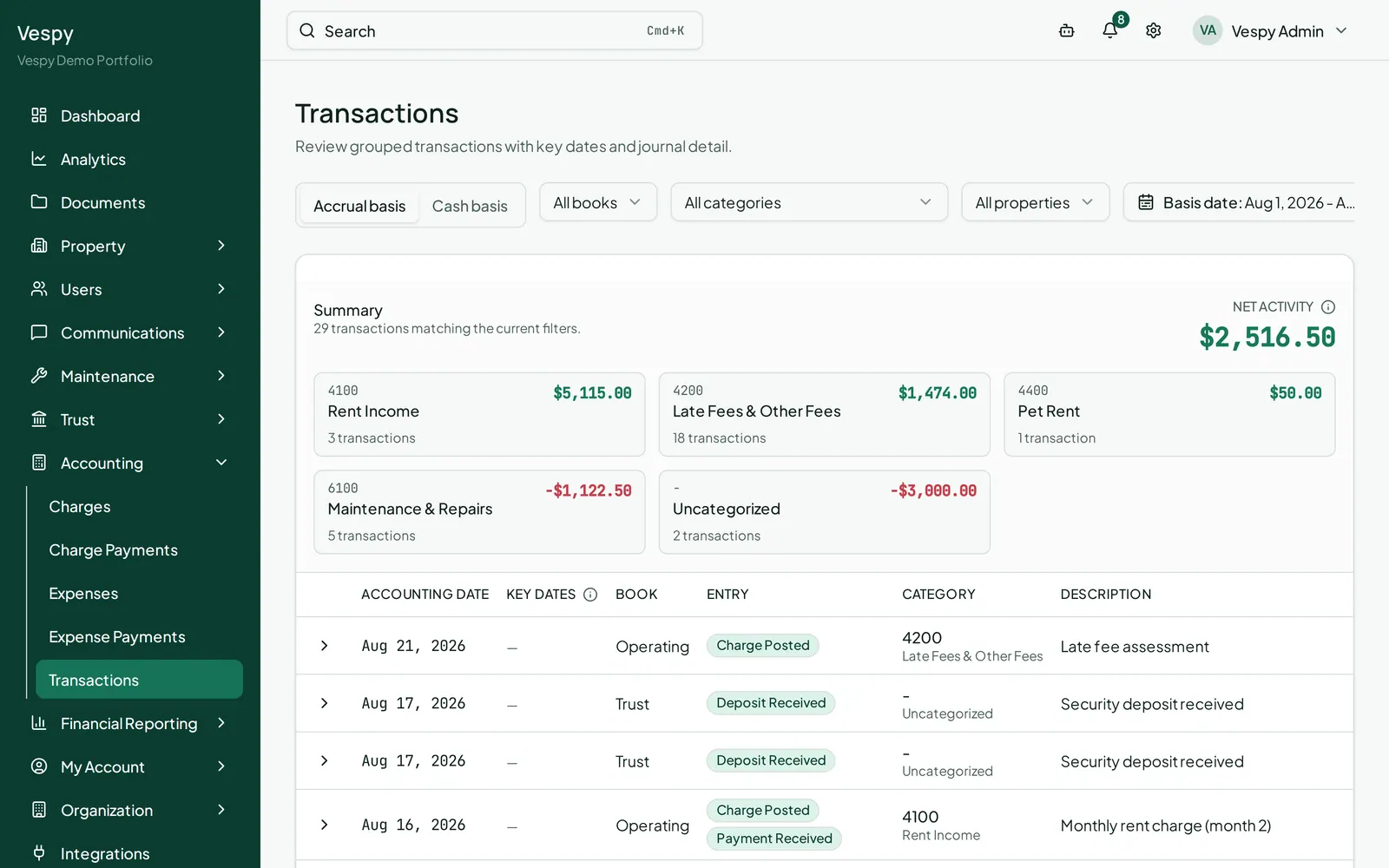Expand the Users menu chevron
This screenshot has width=1389, height=868.
(x=221, y=289)
